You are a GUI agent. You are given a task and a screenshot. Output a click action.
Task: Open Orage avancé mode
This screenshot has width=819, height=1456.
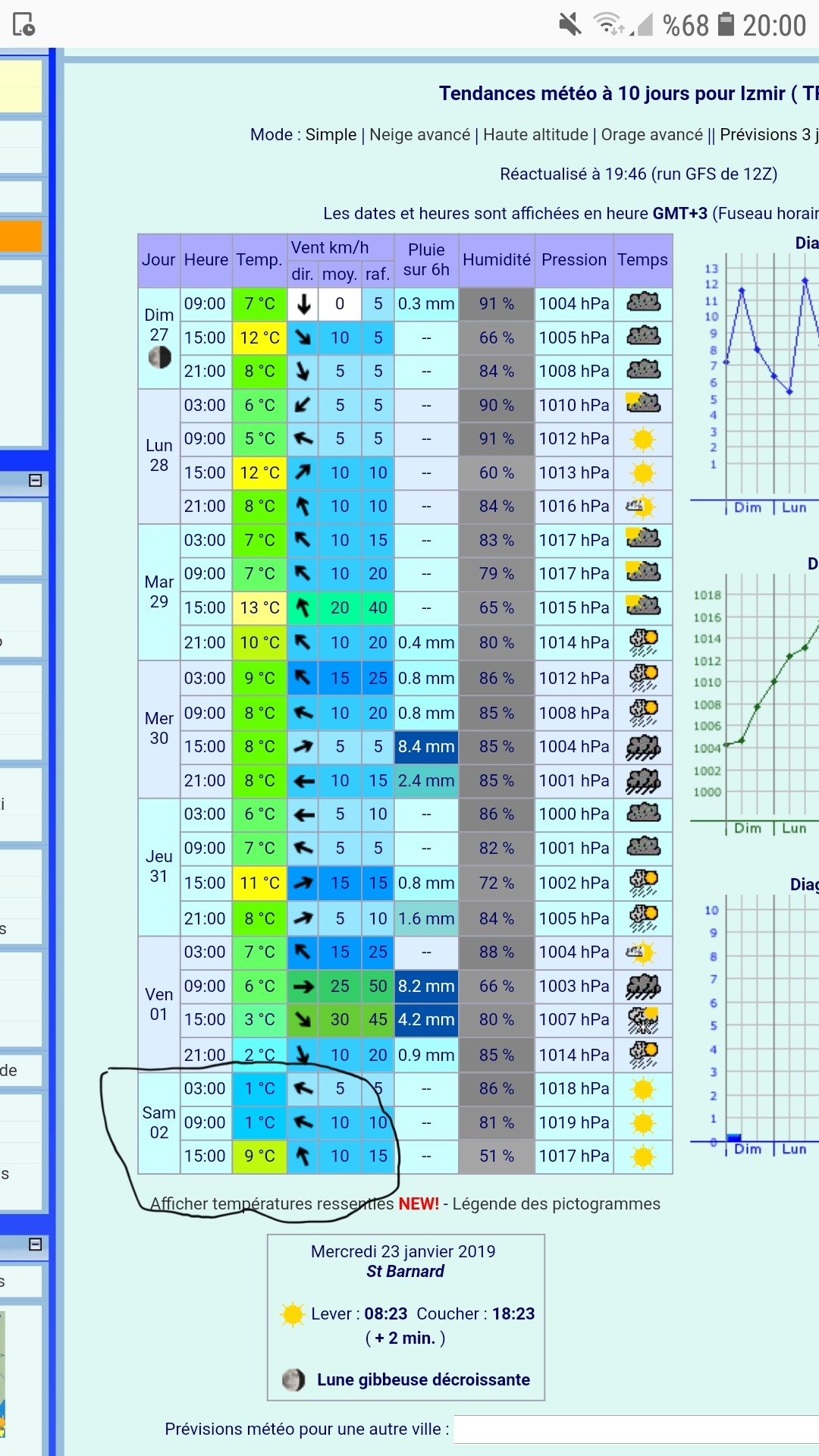coord(652,134)
